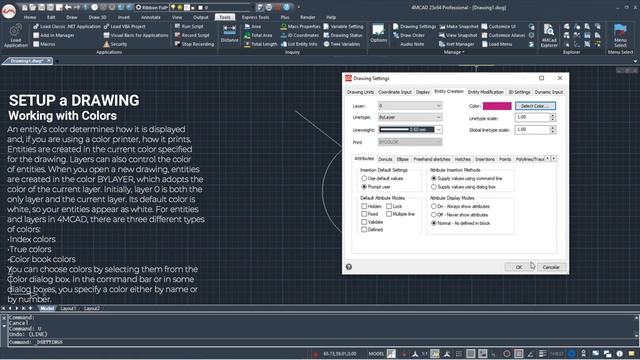The image size is (640, 360).
Task: Click Cancelar in Drawing Settings
Action: click(551, 267)
